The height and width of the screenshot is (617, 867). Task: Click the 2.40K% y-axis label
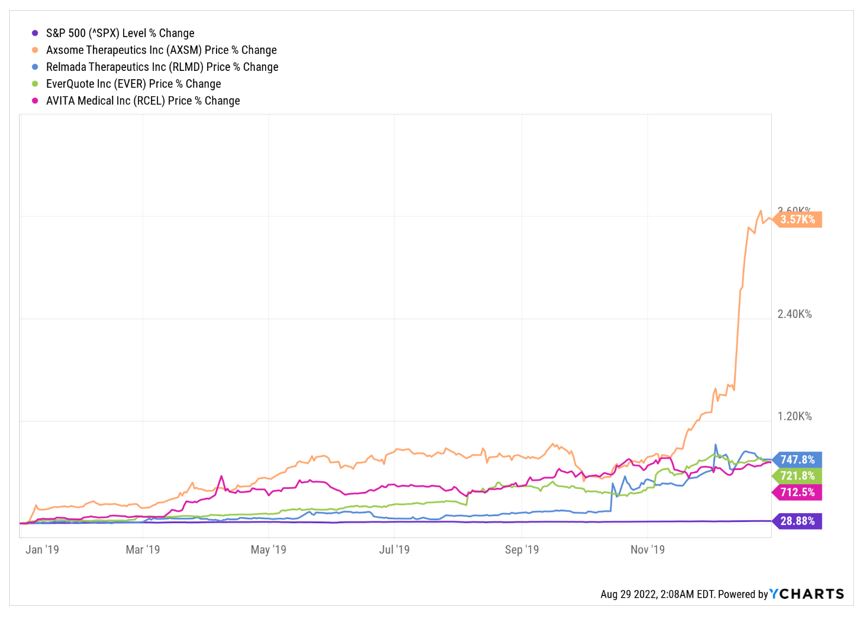795,314
